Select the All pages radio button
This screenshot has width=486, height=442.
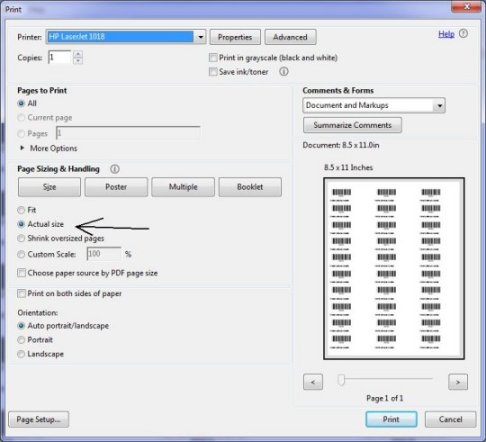21,104
